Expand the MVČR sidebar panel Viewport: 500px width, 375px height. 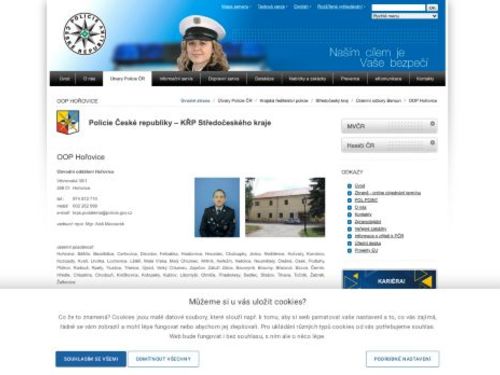pos(389,126)
